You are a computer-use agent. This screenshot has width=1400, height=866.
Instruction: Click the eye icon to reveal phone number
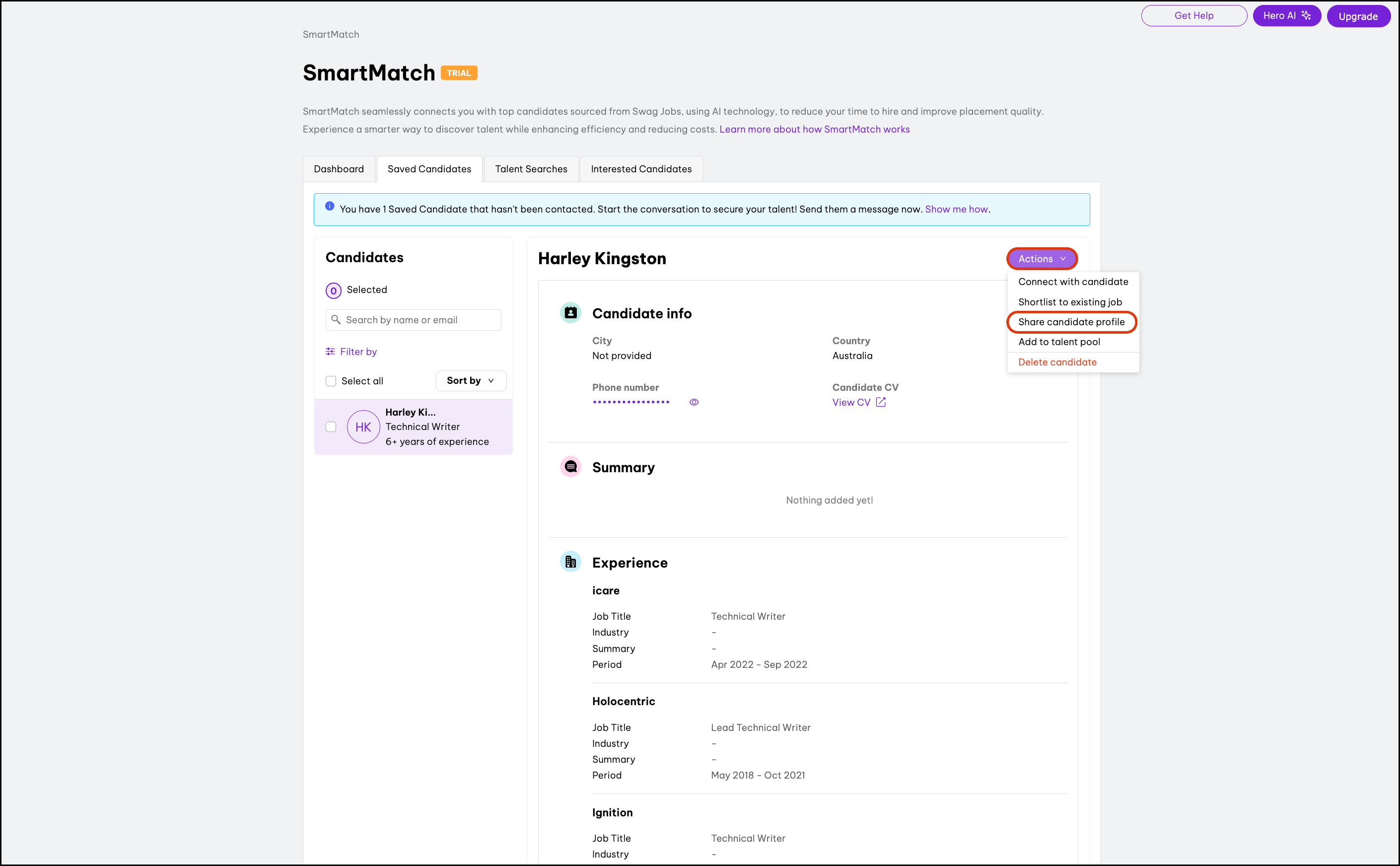(x=694, y=402)
